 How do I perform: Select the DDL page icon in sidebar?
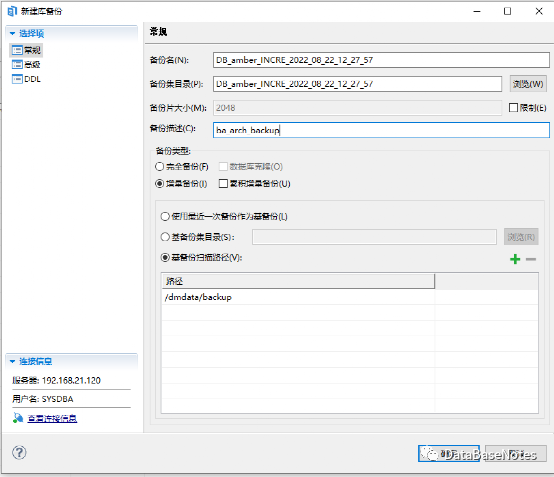click(x=17, y=79)
